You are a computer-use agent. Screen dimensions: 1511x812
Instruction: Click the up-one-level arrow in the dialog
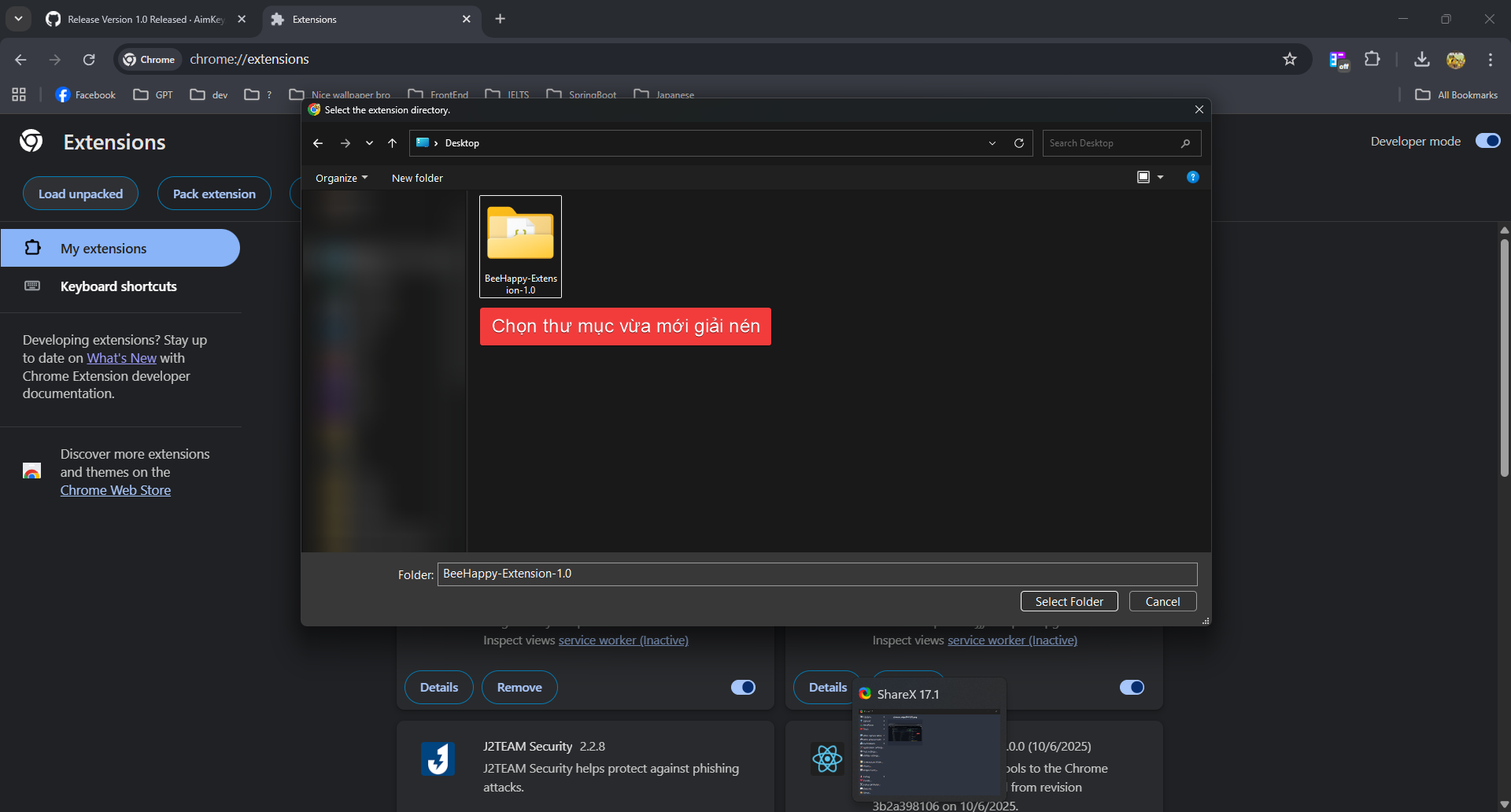392,143
